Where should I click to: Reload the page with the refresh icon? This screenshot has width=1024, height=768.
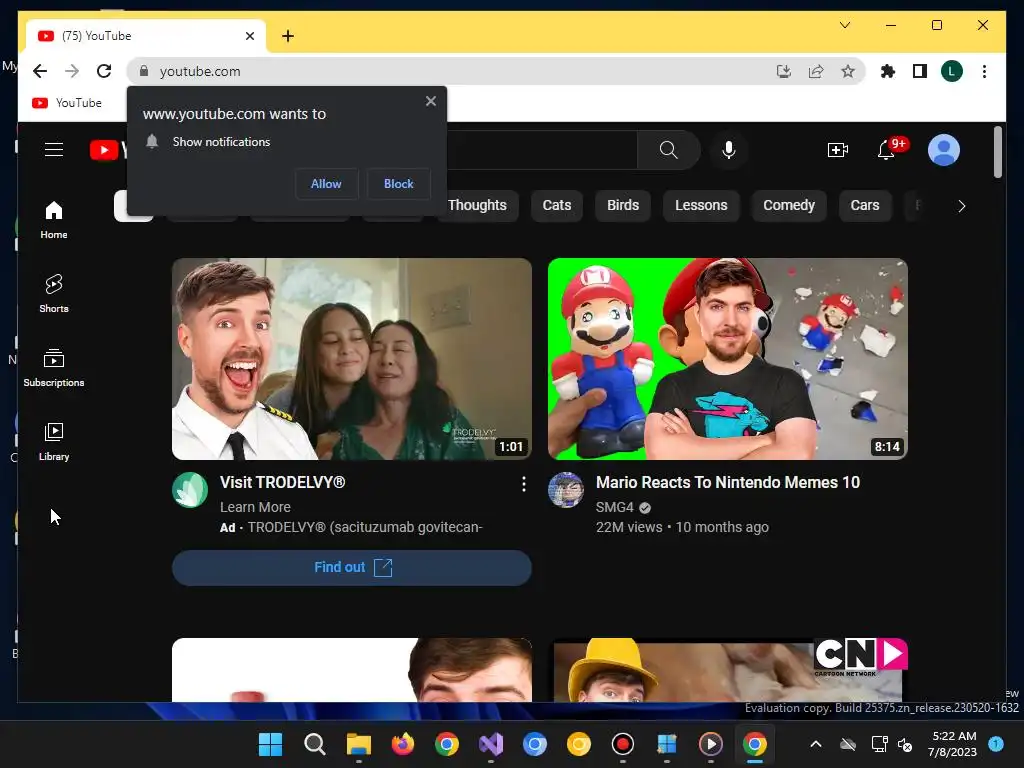[104, 71]
